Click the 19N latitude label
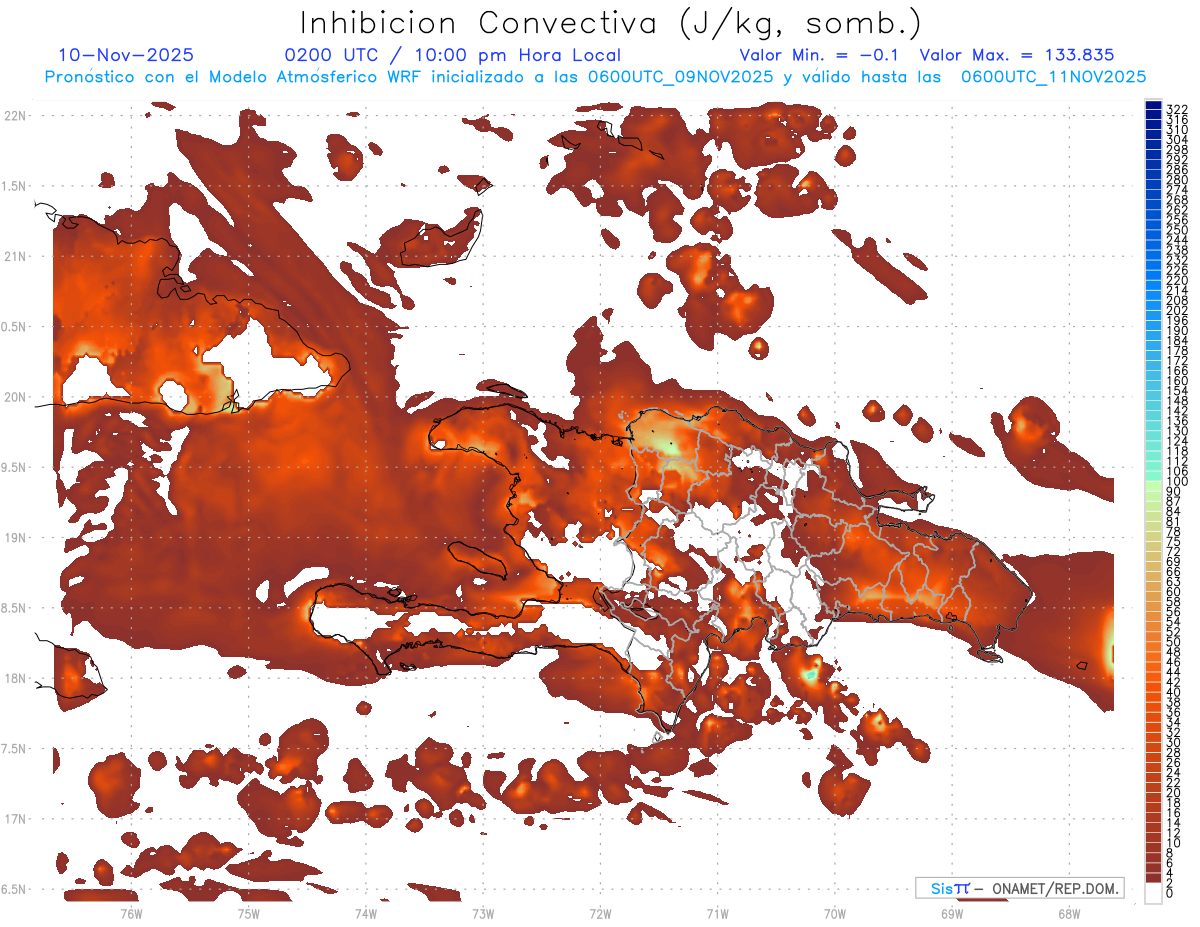This screenshot has width=1200, height=927. [15, 538]
